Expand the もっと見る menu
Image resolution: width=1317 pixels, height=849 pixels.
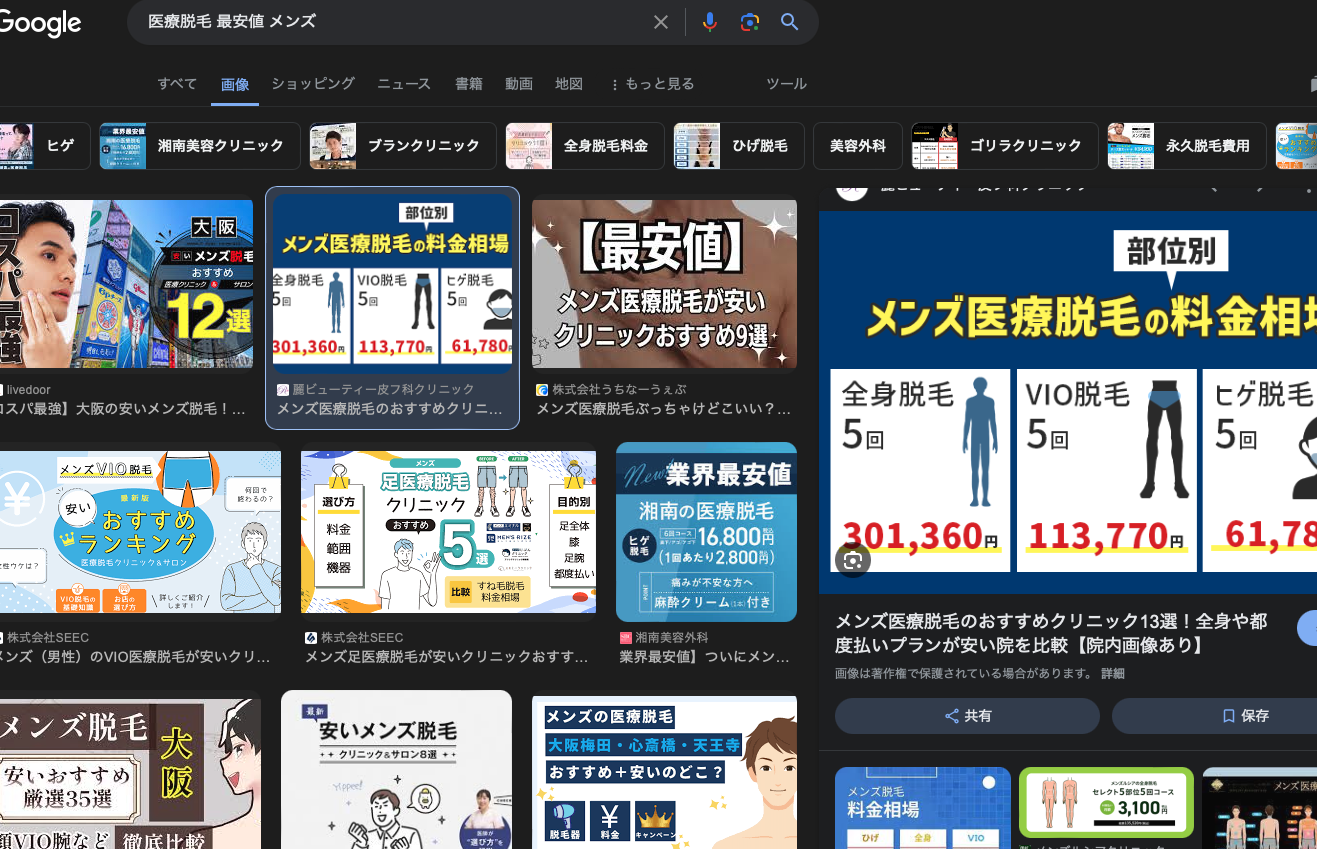tap(651, 84)
